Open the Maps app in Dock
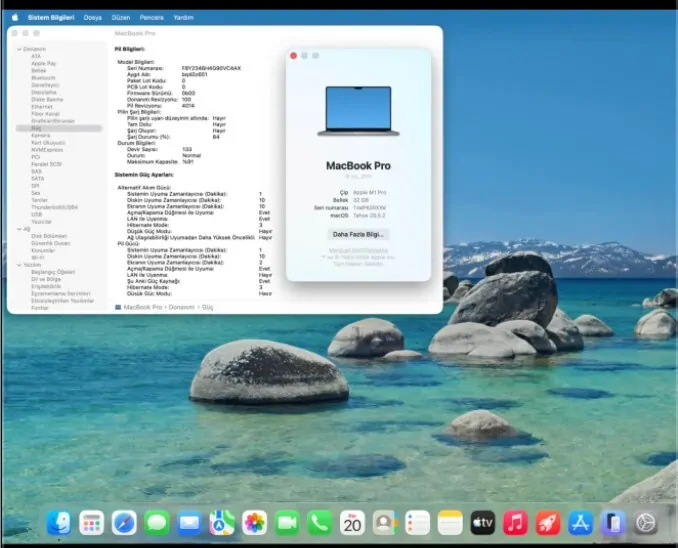 click(x=222, y=523)
